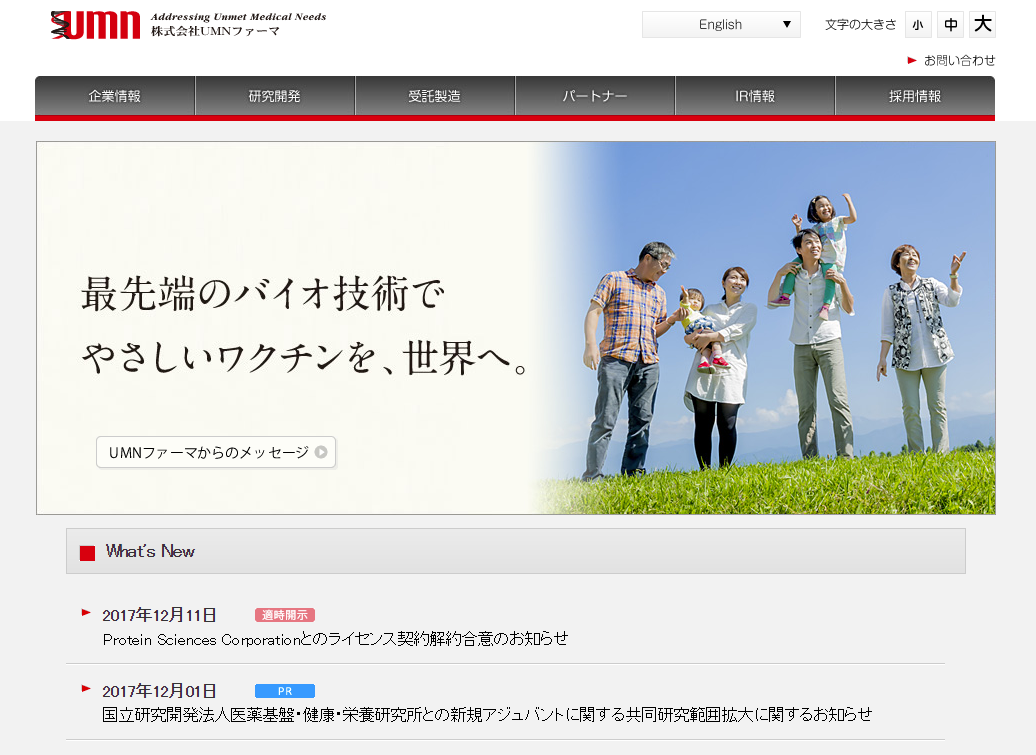1036x755 pixels.
Task: Open Protein Sciences Corporation license termination news
Action: [335, 639]
